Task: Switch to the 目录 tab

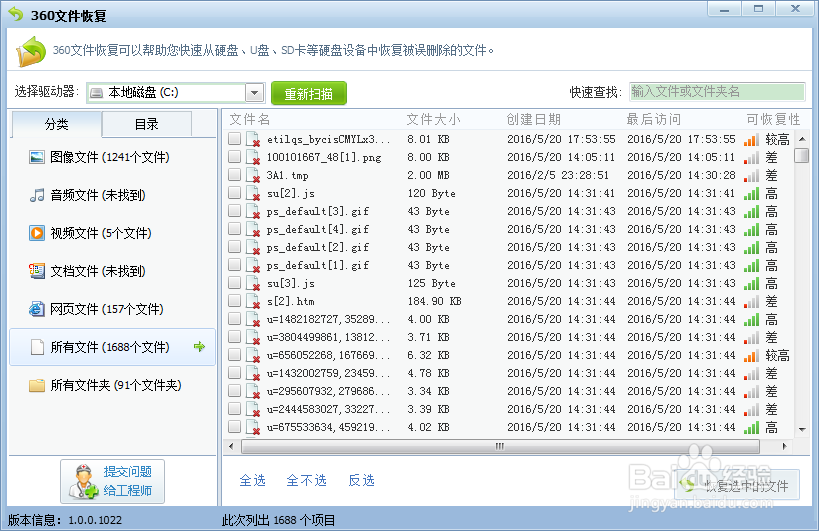Action: click(x=147, y=124)
